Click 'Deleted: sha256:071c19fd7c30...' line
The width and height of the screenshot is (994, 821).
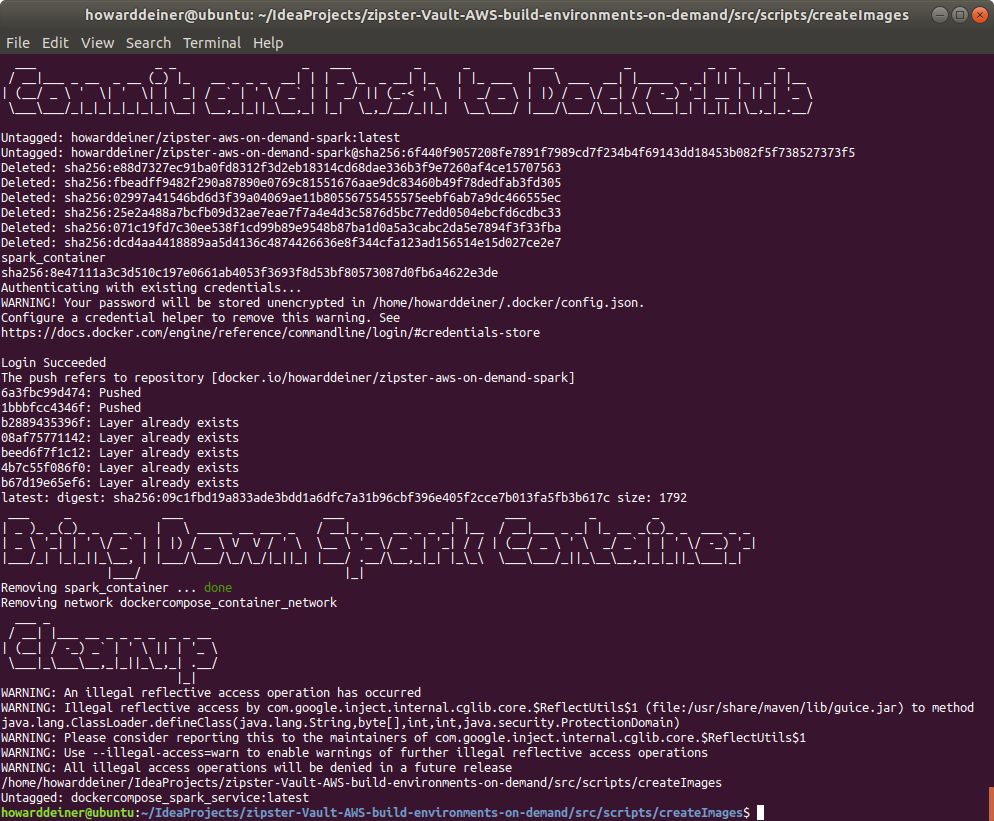(x=281, y=228)
